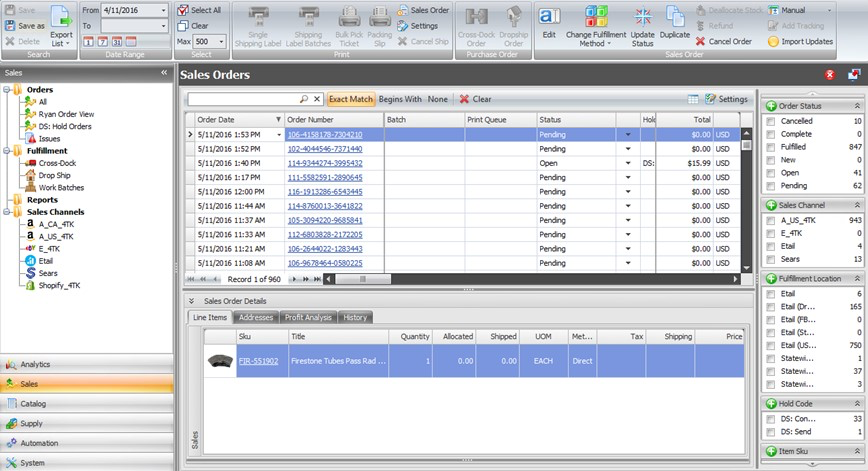Go to next record in grid navigator
Screen dimensions: 868x471
[x=294, y=280]
